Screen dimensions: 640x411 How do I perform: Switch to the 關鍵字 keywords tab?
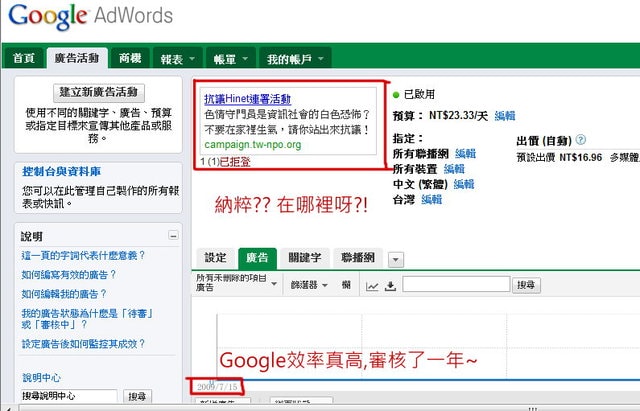[x=305, y=258]
